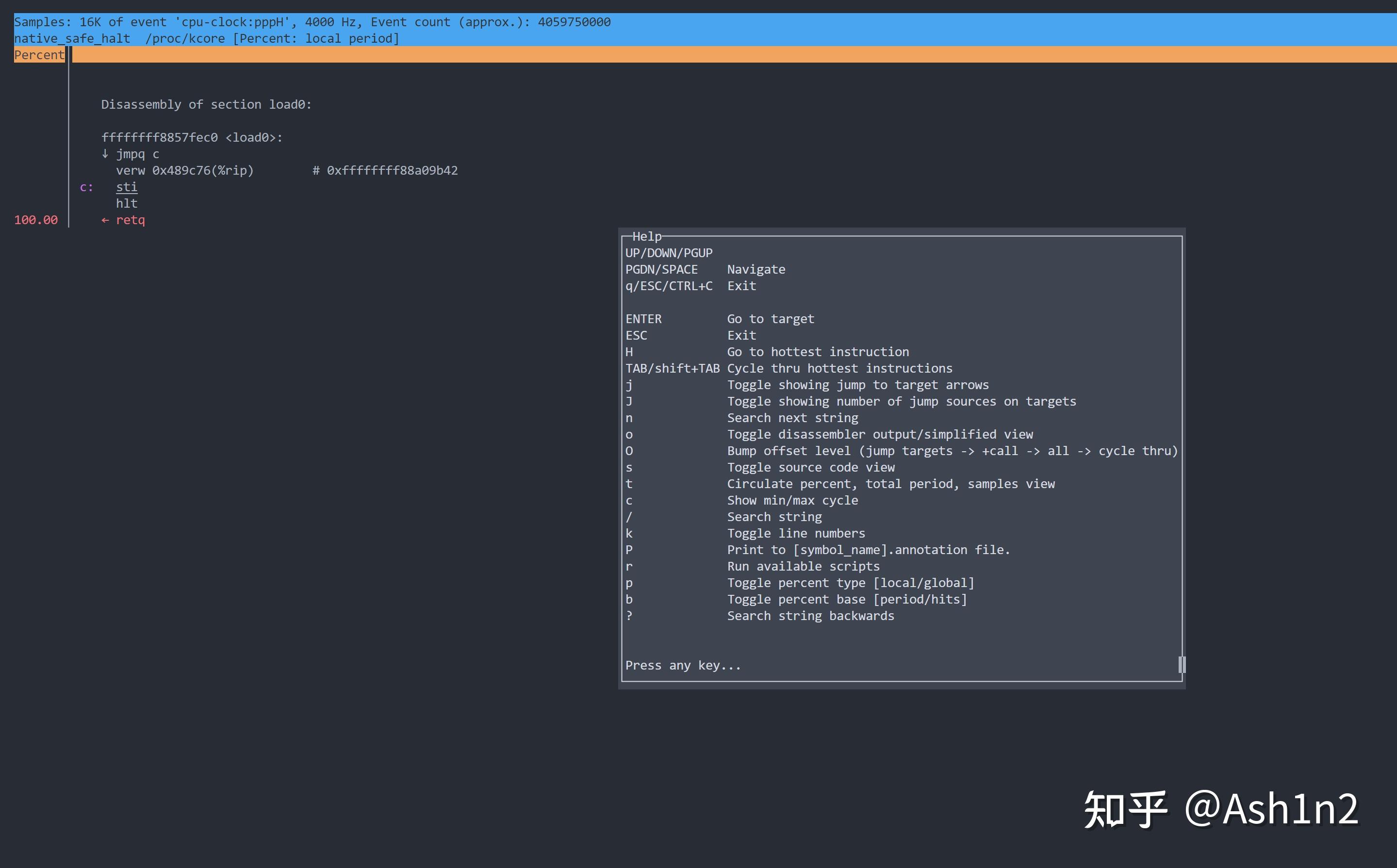Click the Help dialog title

click(x=646, y=236)
